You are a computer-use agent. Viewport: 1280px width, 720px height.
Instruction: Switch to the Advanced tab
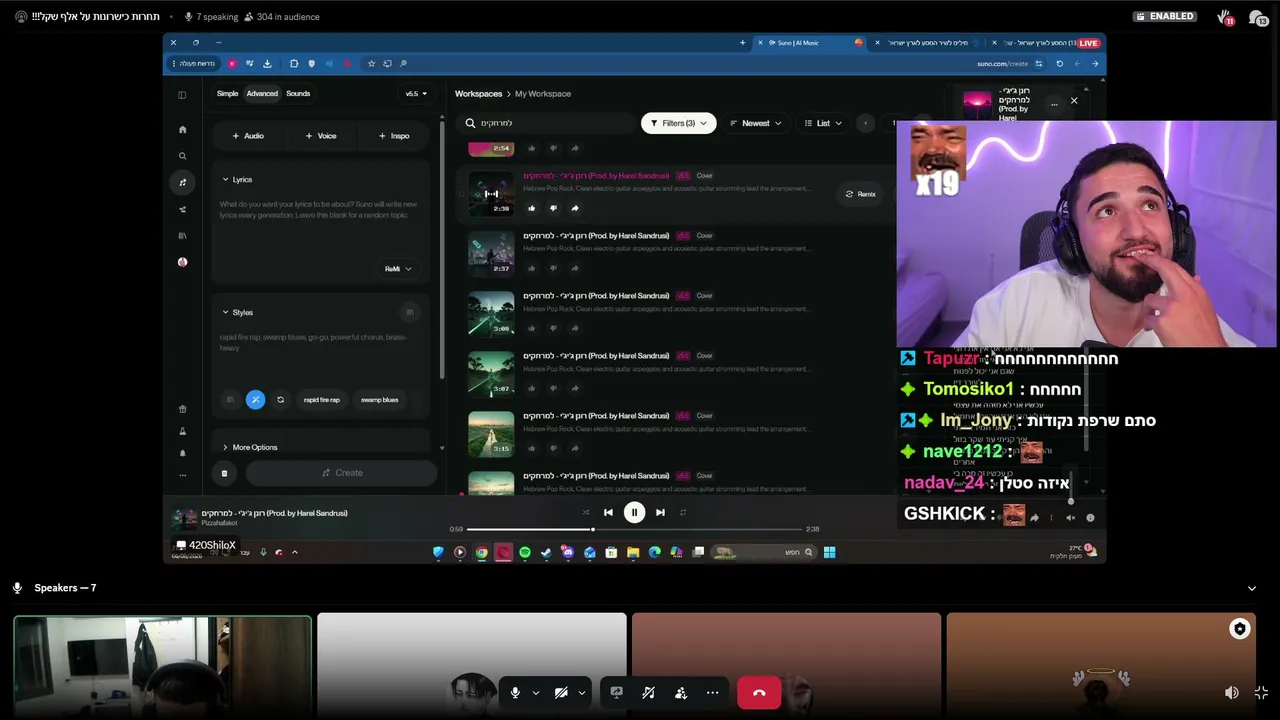coord(262,94)
